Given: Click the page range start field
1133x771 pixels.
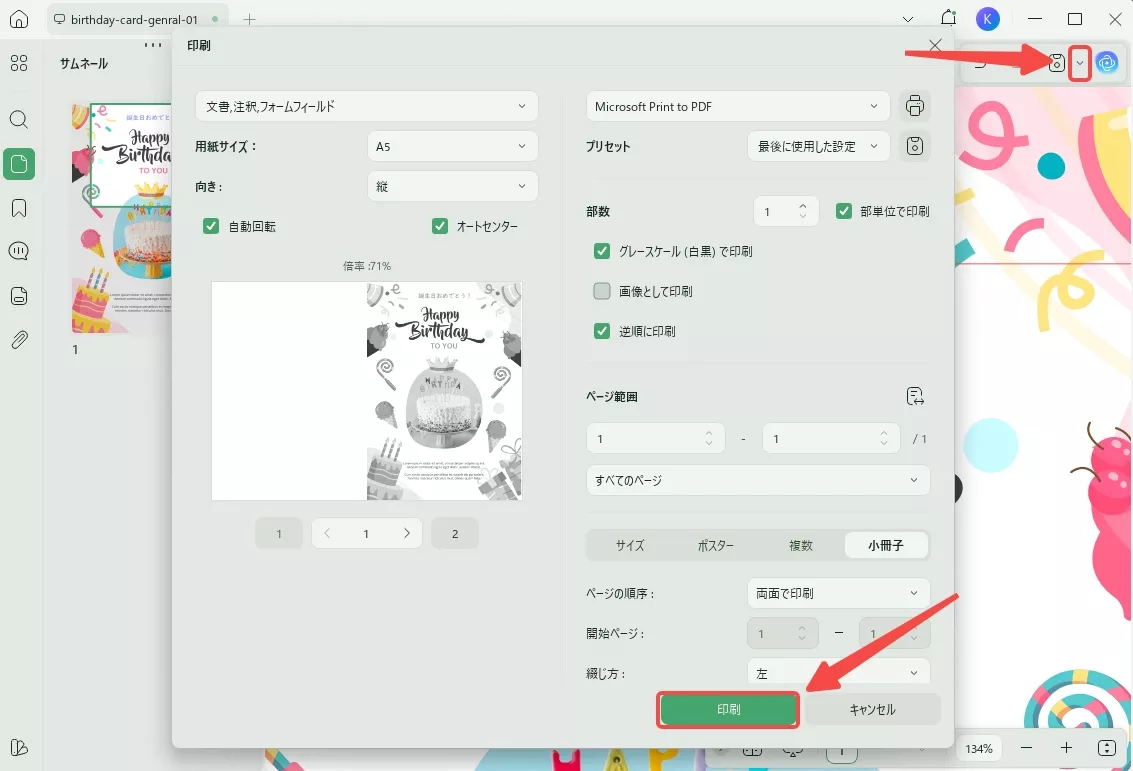Looking at the screenshot, I should 655,439.
